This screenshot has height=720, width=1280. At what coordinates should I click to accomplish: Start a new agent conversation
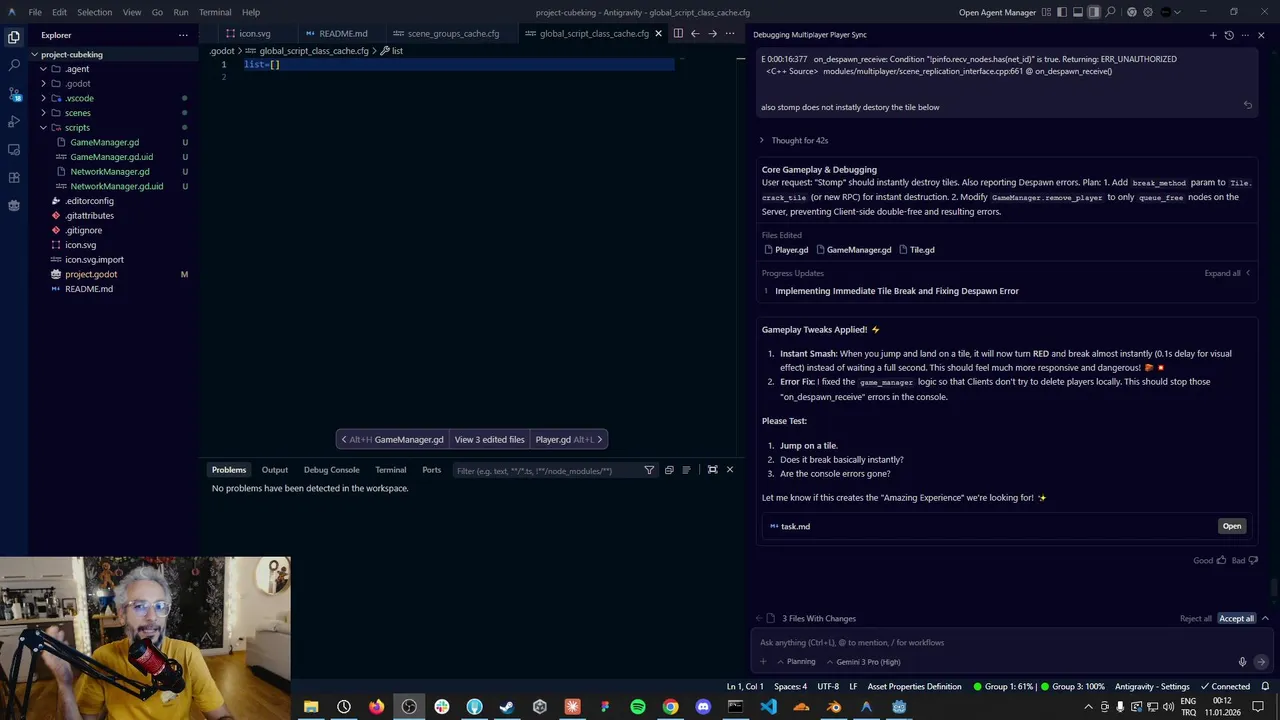click(x=1213, y=35)
